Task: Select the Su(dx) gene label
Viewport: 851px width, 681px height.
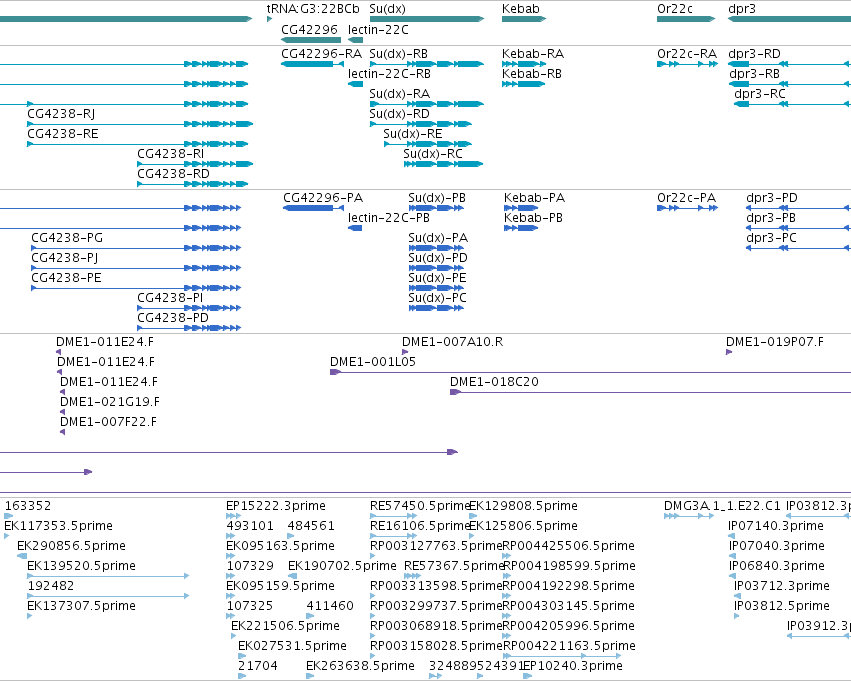Action: click(x=387, y=9)
